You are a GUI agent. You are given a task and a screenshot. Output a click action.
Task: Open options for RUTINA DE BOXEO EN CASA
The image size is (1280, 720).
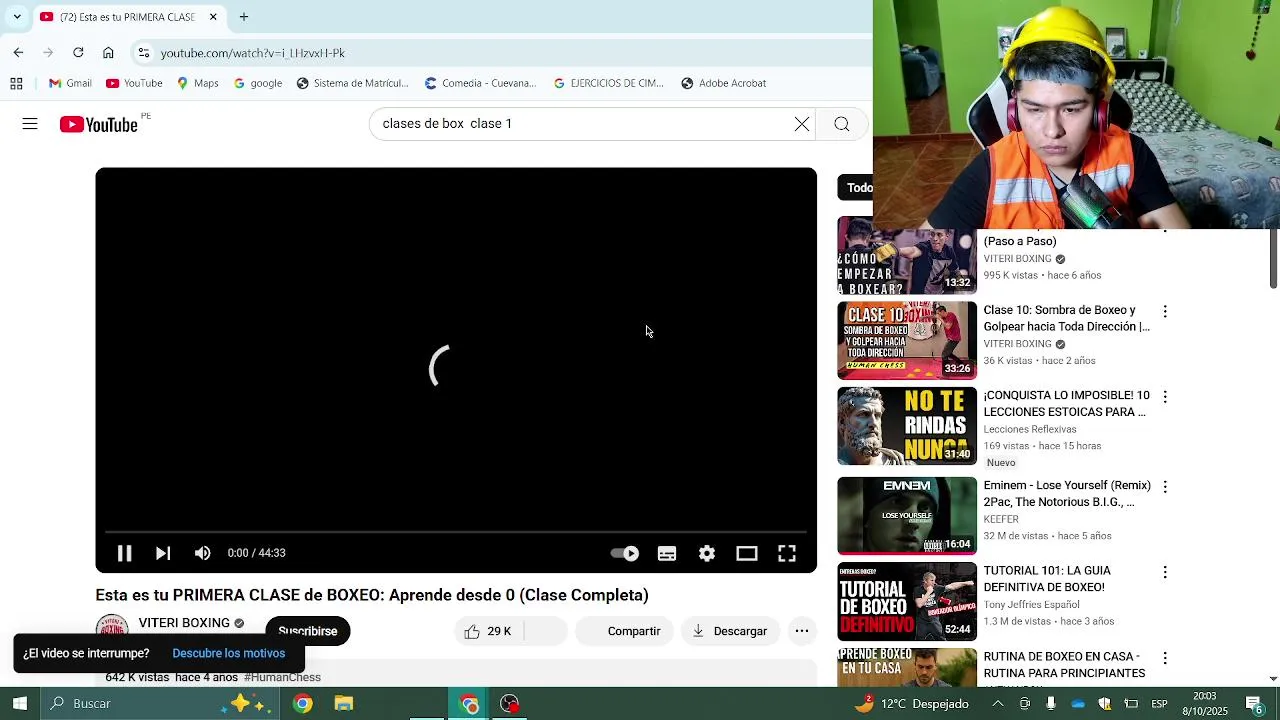pos(1165,658)
